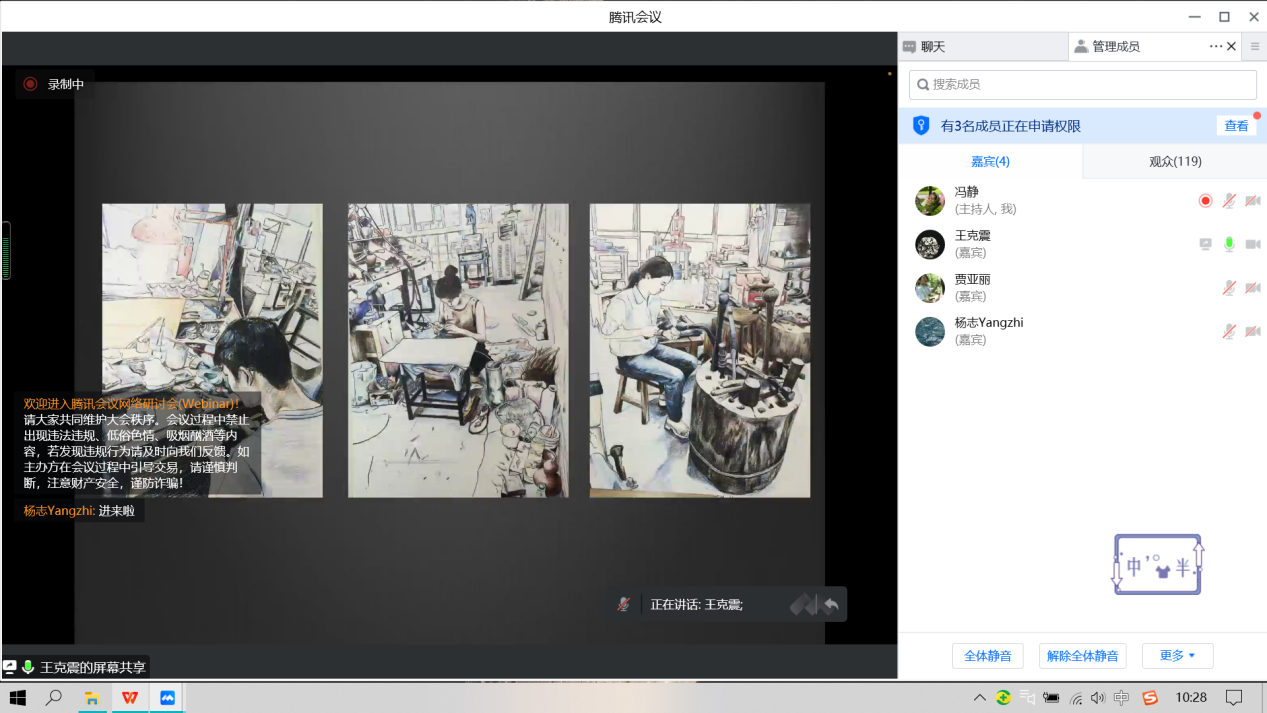Show hidden system tray icons
The height and width of the screenshot is (713, 1267).
979,697
